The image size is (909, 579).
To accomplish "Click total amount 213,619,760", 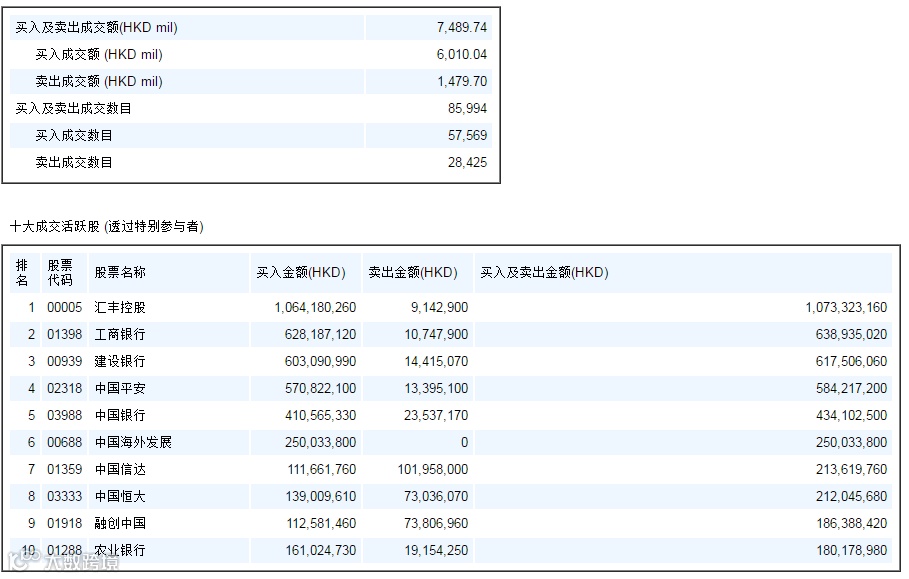I will click(x=852, y=469).
